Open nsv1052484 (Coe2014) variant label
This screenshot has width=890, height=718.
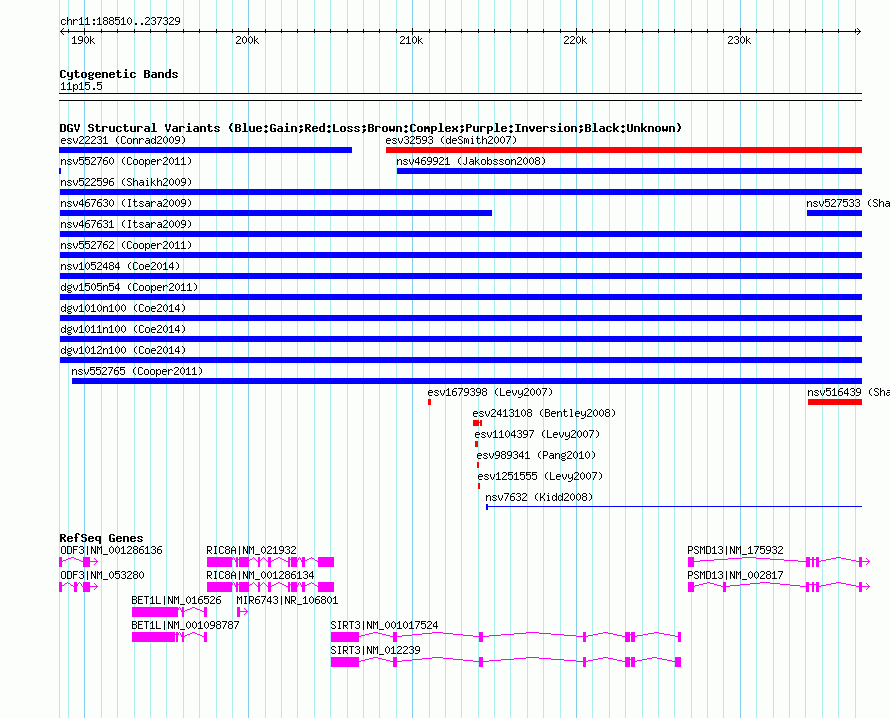pyautogui.click(x=120, y=266)
